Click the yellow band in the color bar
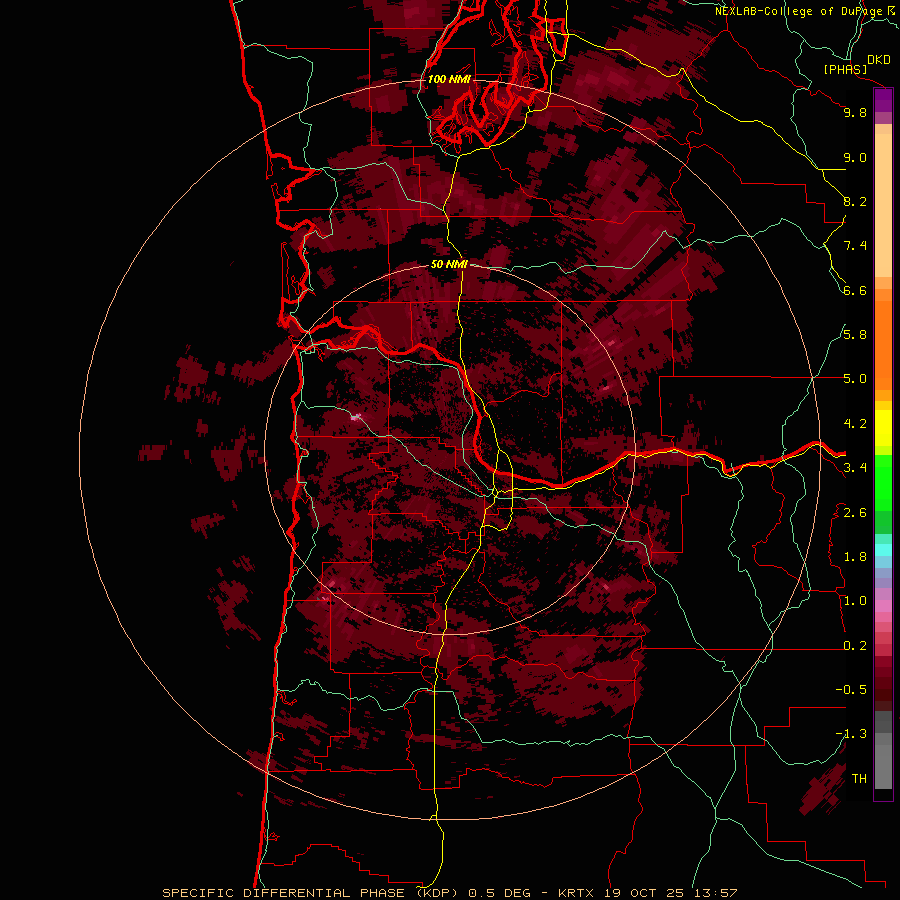 [883, 428]
